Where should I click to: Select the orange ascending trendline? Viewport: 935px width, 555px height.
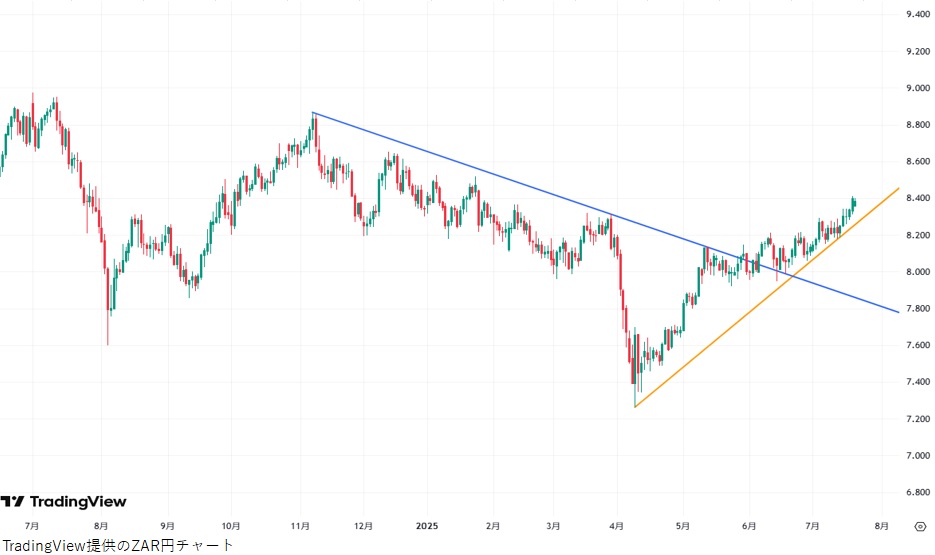tap(769, 295)
